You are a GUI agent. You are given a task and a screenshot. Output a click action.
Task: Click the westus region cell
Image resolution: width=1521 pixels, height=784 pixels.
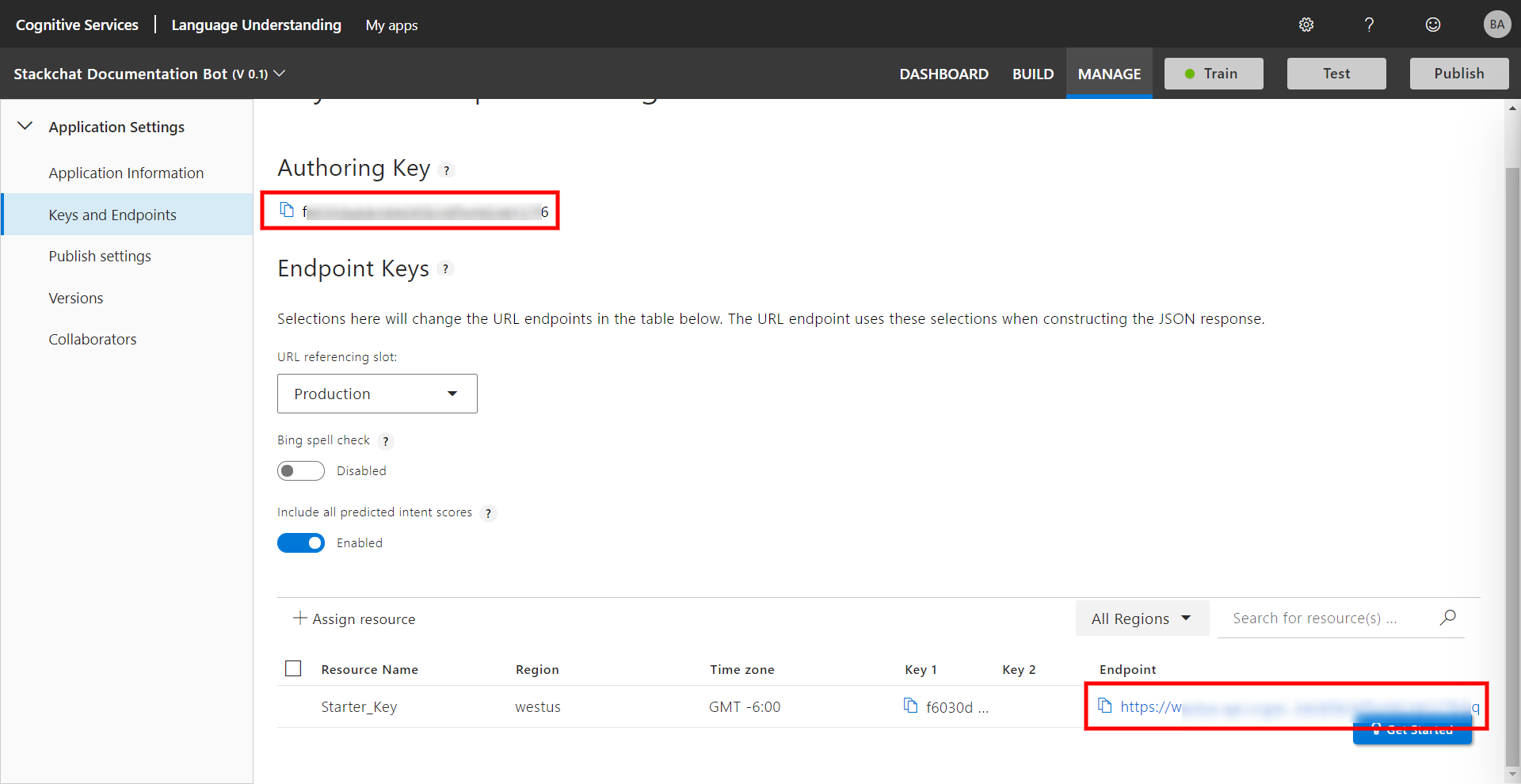(x=538, y=706)
